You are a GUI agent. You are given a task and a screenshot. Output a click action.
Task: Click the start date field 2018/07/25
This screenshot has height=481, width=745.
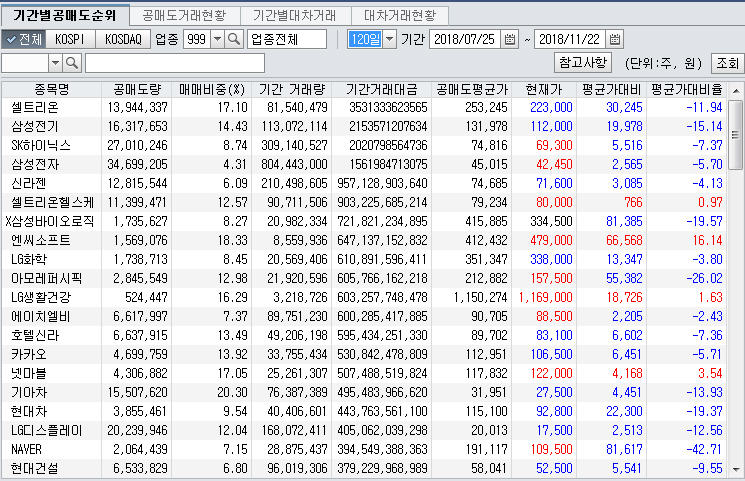[464, 39]
